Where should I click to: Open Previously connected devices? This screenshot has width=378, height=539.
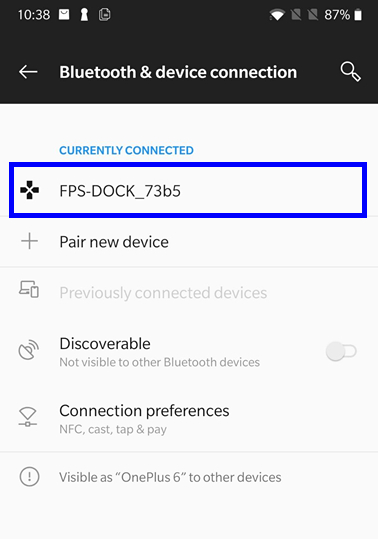[189, 293]
